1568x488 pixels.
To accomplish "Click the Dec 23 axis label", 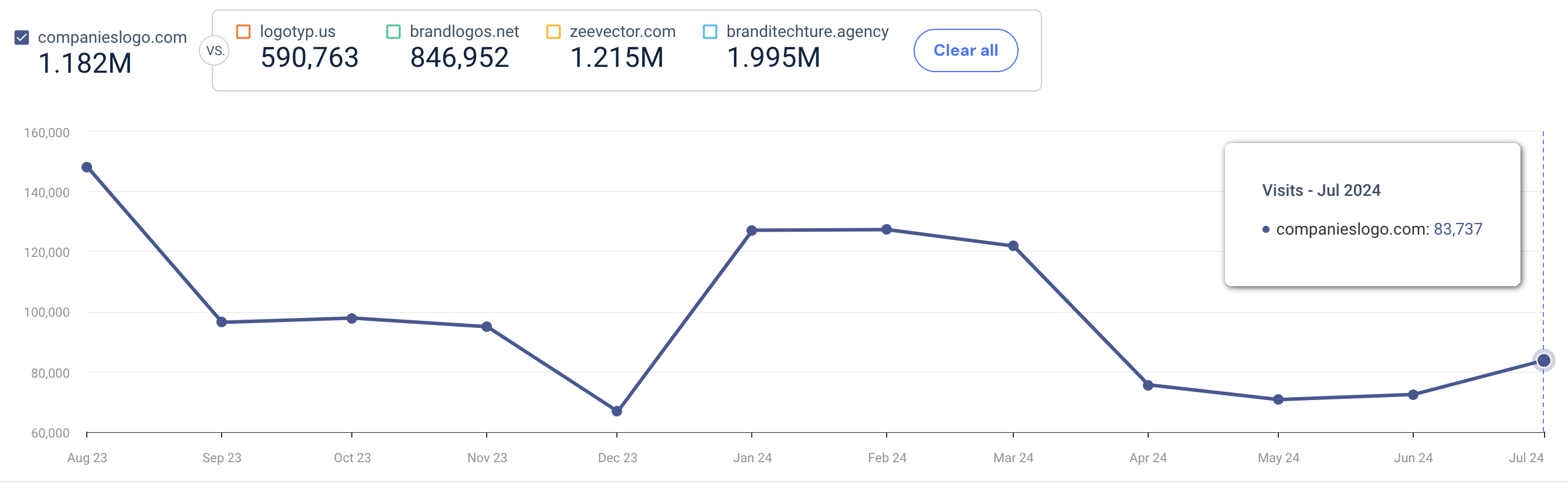I will click(617, 457).
